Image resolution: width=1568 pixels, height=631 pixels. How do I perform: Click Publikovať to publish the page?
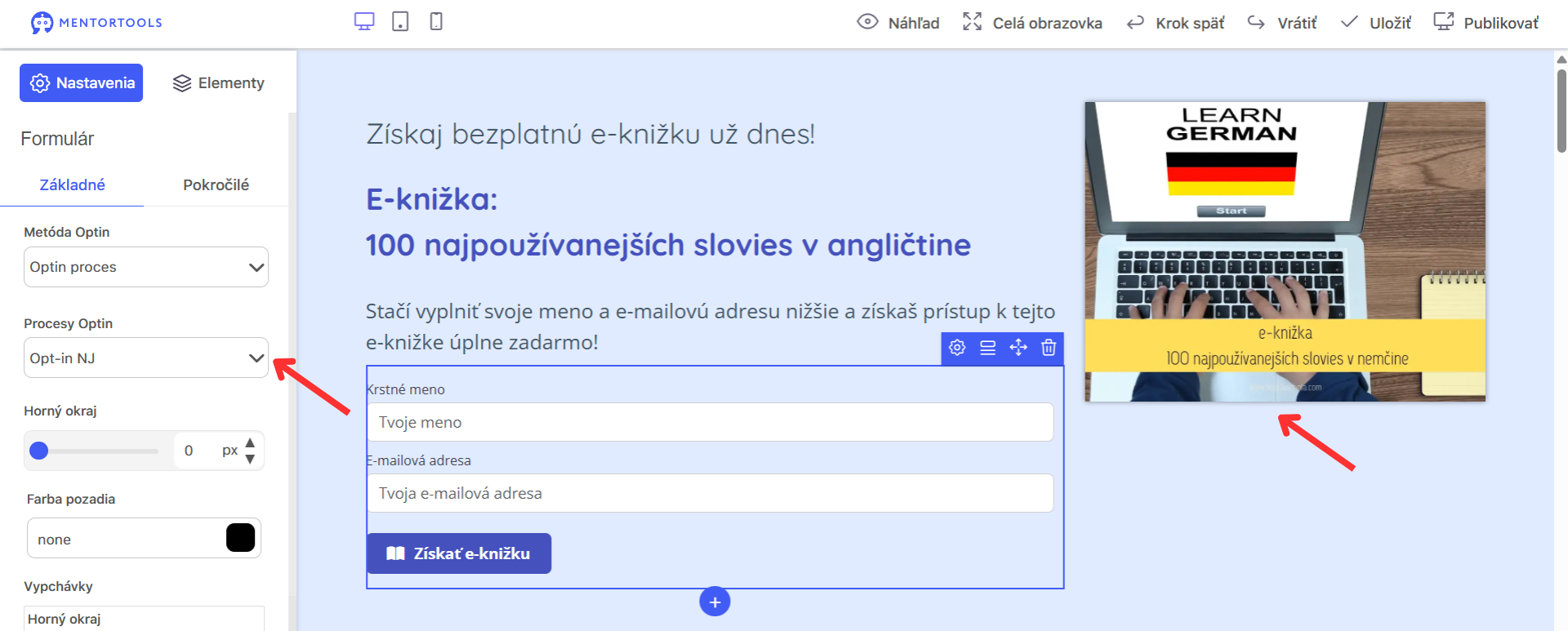pyautogui.click(x=1486, y=23)
